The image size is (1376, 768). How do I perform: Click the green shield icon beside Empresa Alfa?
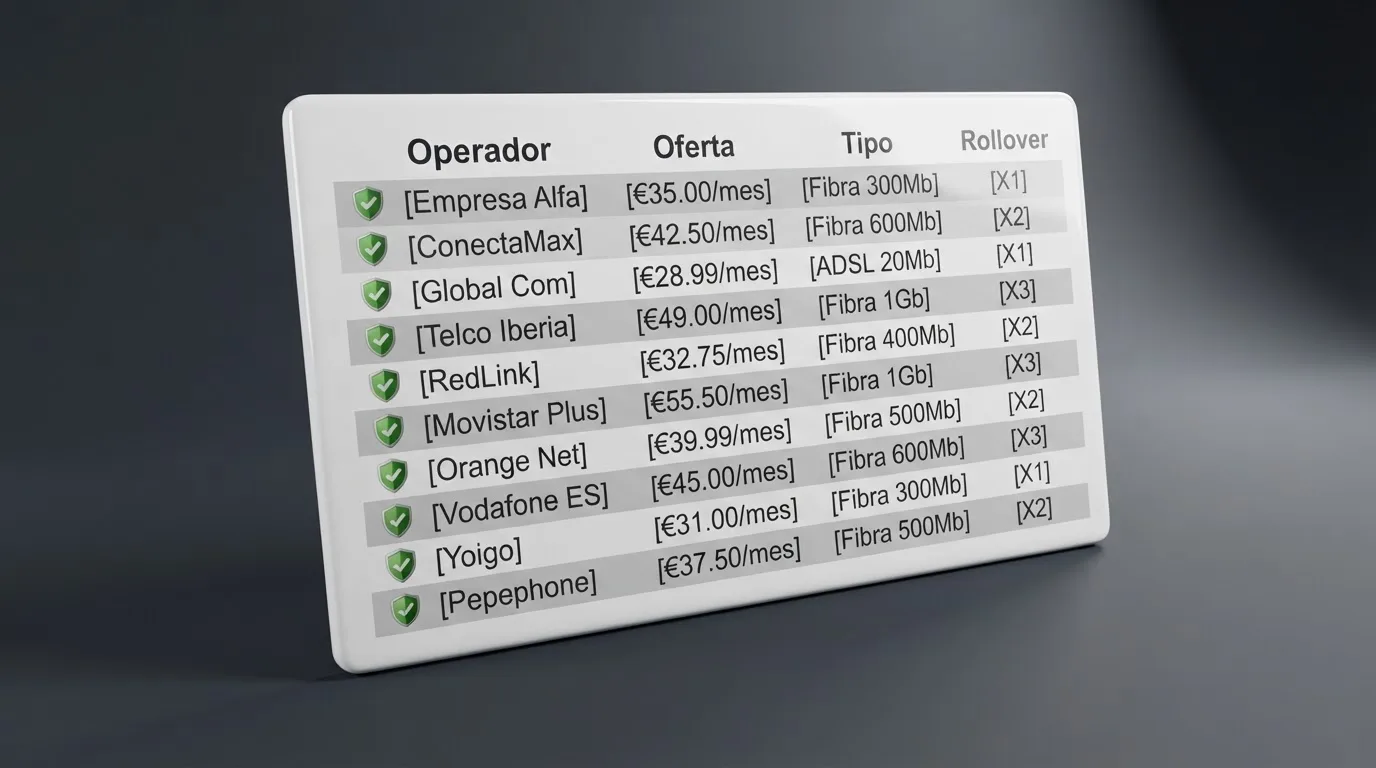click(368, 204)
